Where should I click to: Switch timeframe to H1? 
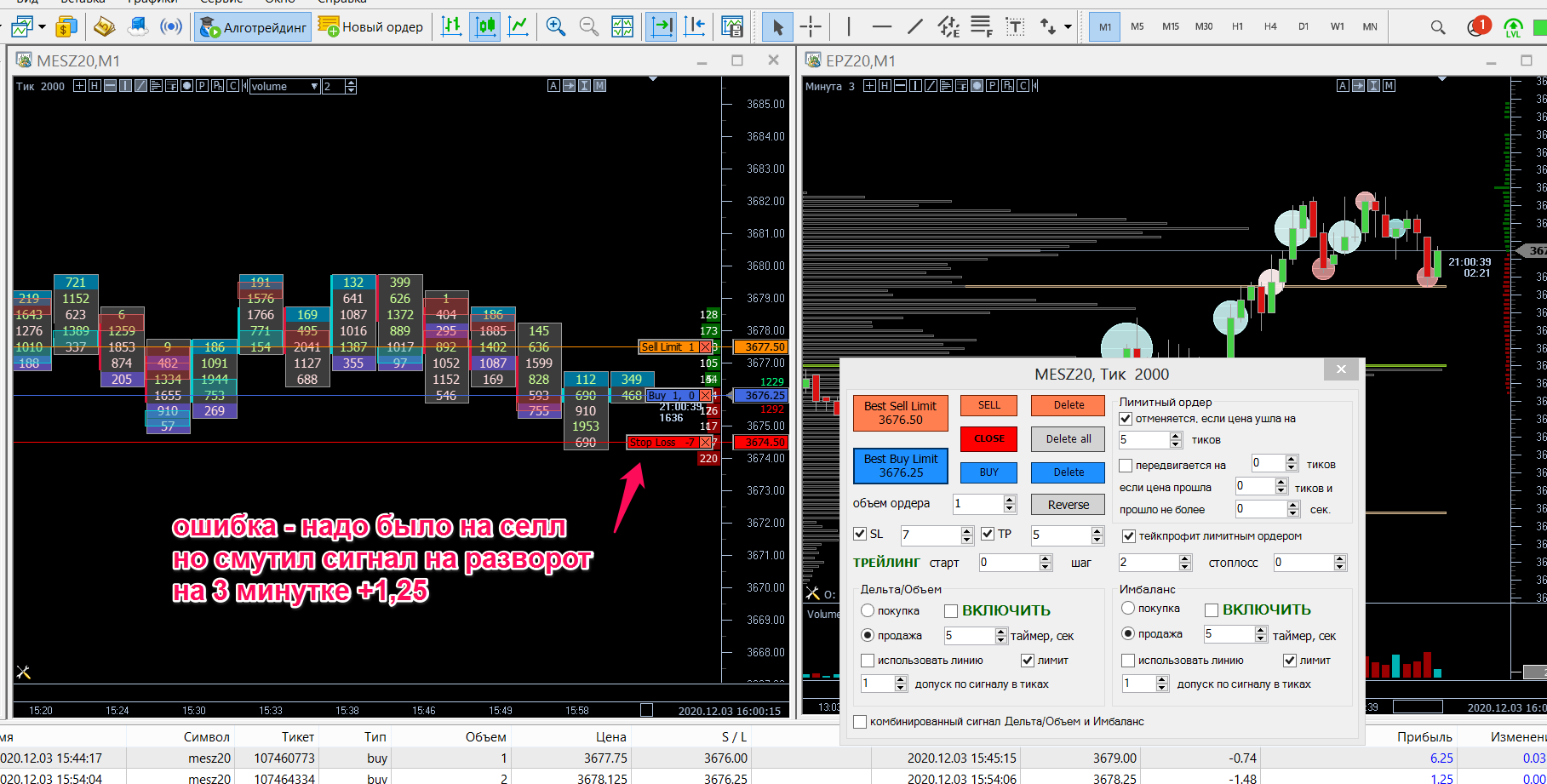(1237, 27)
